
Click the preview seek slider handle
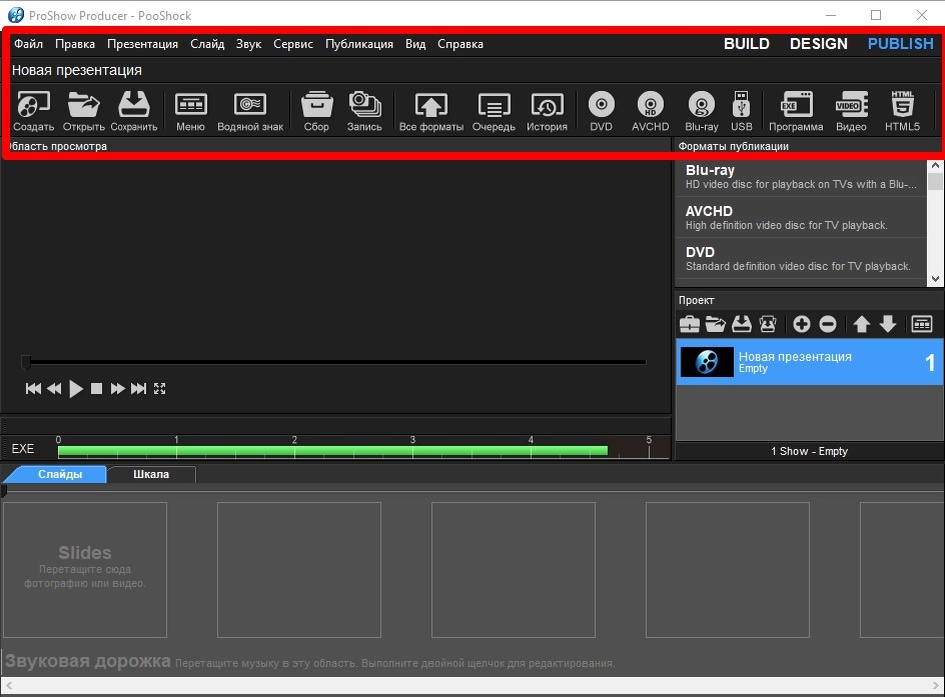pyautogui.click(x=26, y=362)
